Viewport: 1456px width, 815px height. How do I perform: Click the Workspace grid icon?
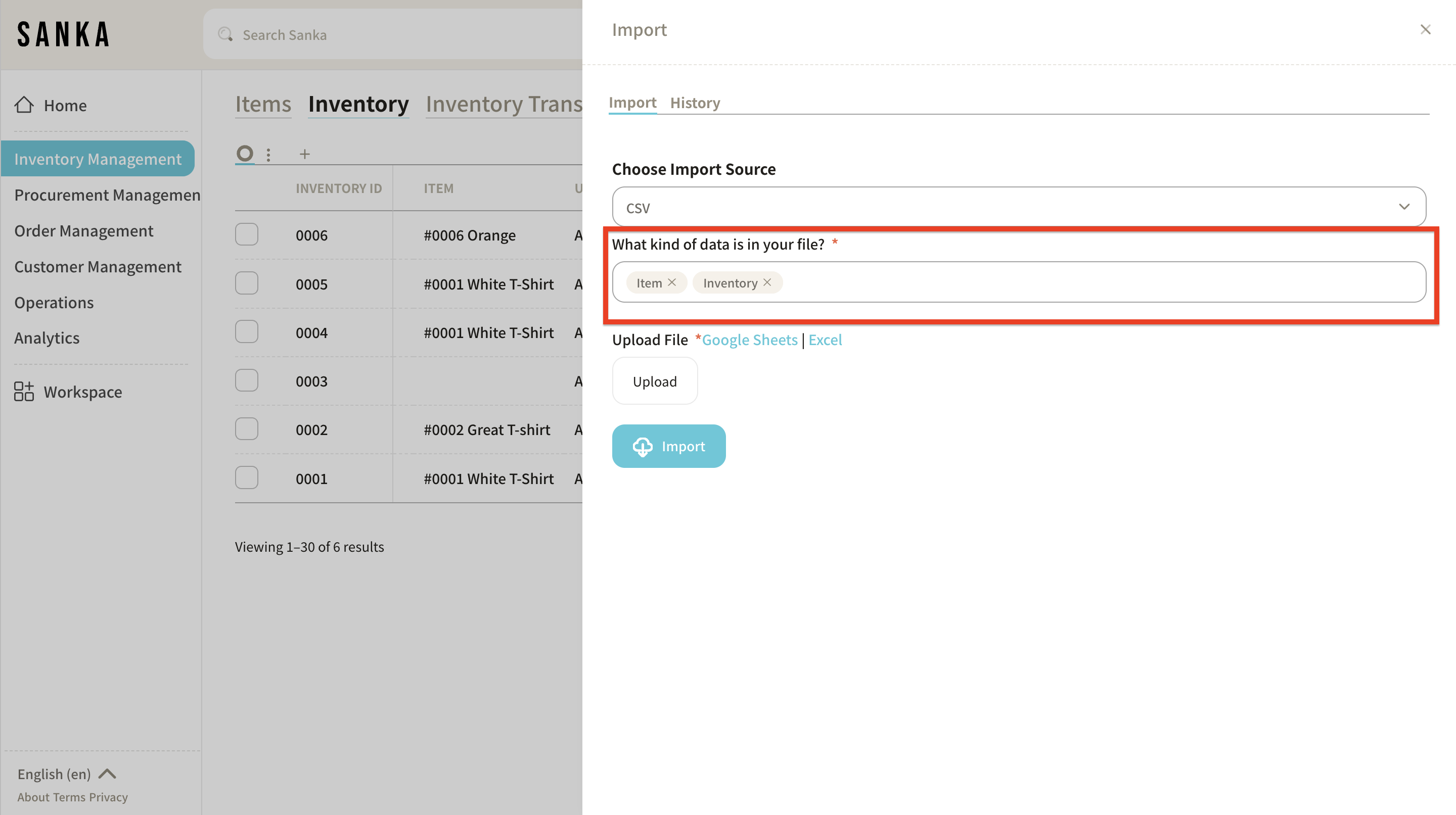[x=24, y=392]
